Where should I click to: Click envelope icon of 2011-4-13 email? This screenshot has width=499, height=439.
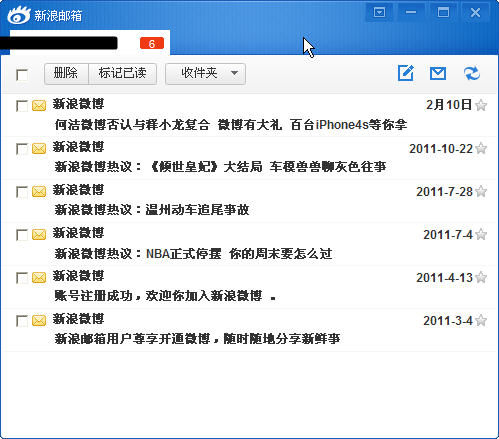click(39, 277)
